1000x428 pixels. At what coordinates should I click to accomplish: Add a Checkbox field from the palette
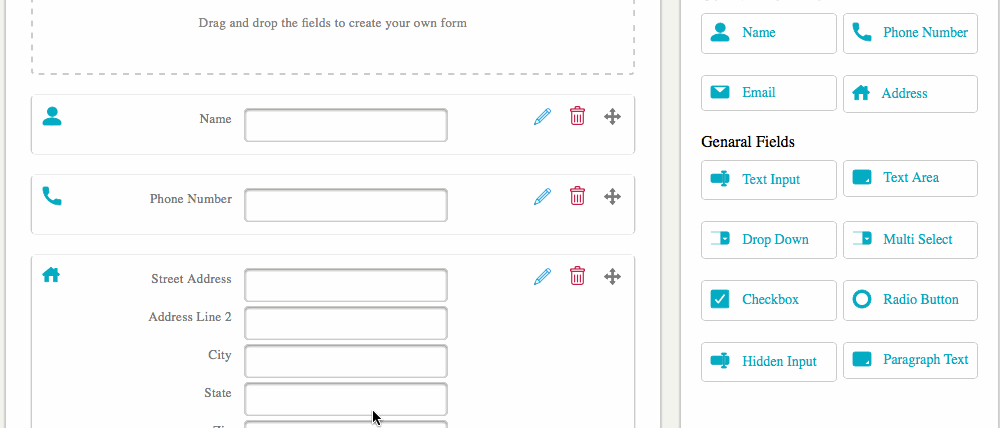click(768, 300)
